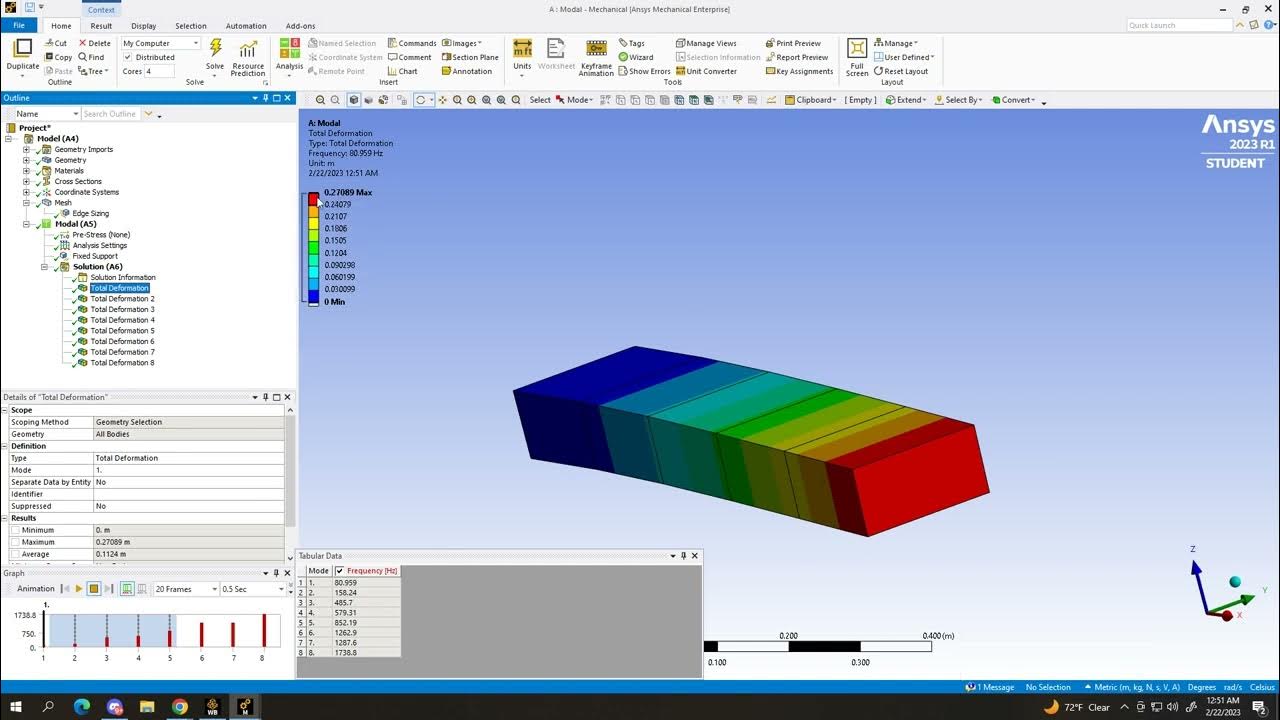Collapse the Scope section in Details
Image resolution: width=1280 pixels, height=720 pixels.
pyautogui.click(x=5, y=410)
